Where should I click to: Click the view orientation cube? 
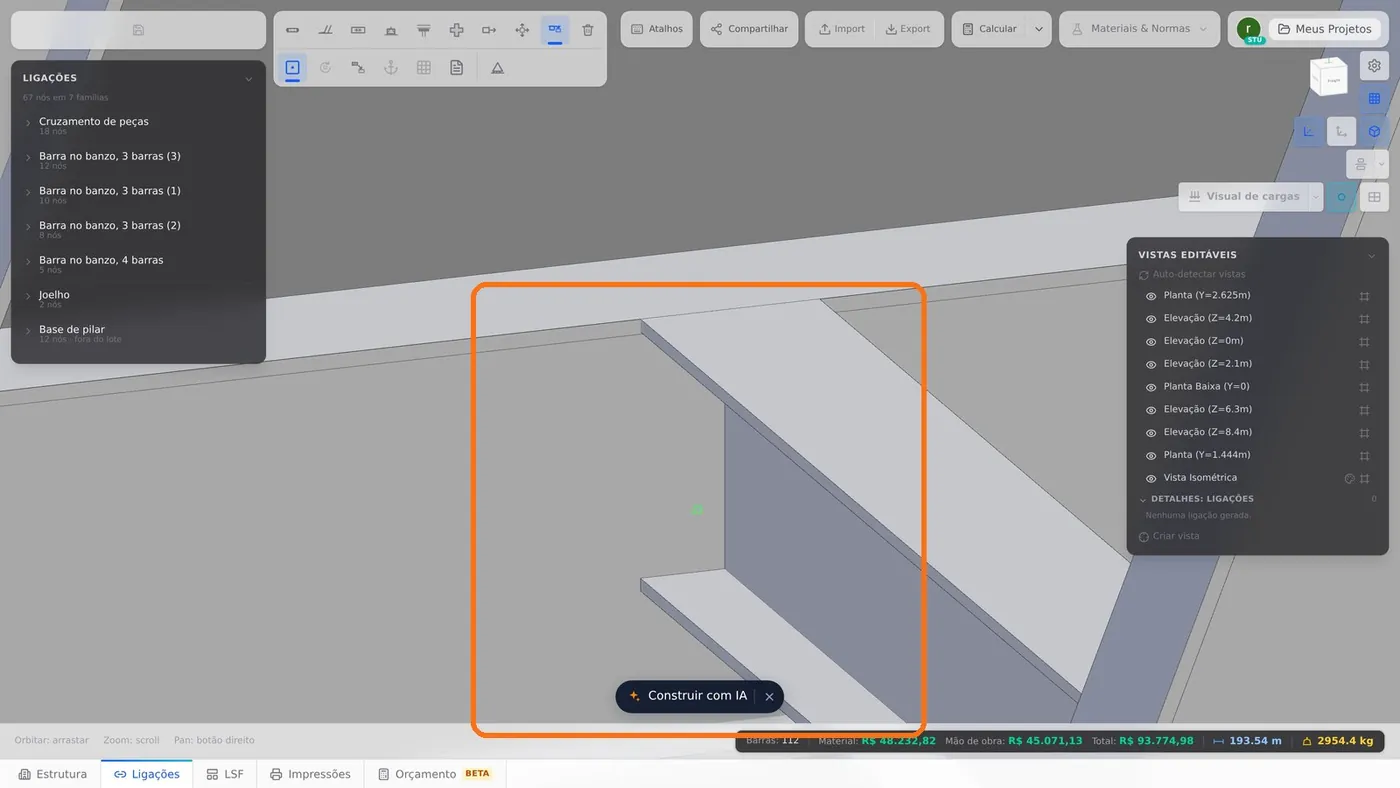point(1329,75)
